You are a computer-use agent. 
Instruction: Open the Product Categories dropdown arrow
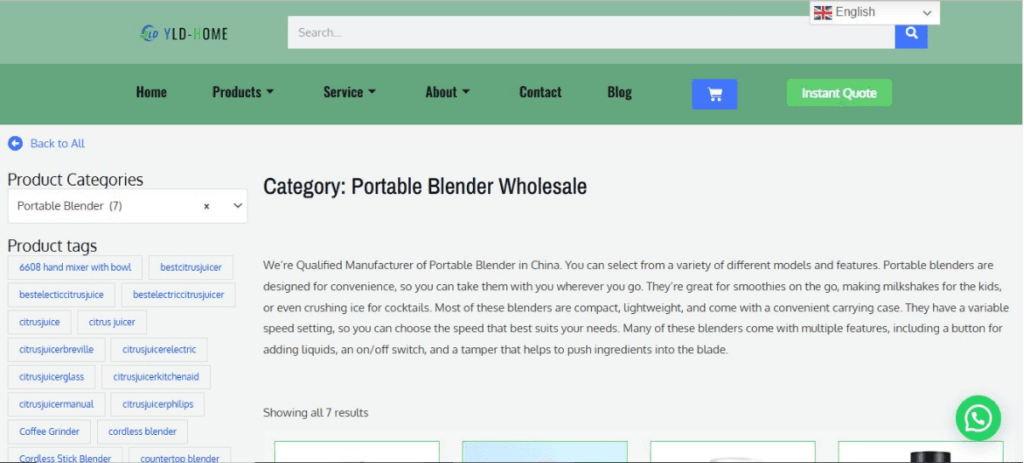(238, 206)
